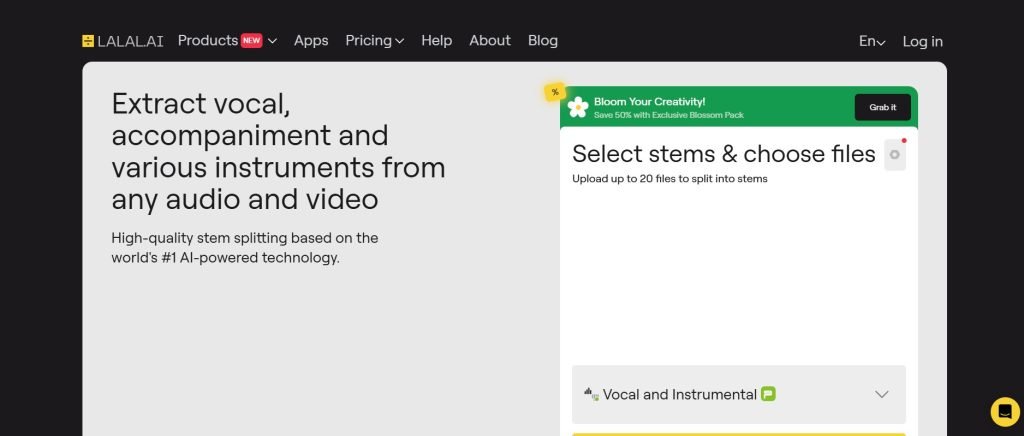The image size is (1024, 436).
Task: Click the Bloom Your Creativity banner text
Action: [649, 102]
